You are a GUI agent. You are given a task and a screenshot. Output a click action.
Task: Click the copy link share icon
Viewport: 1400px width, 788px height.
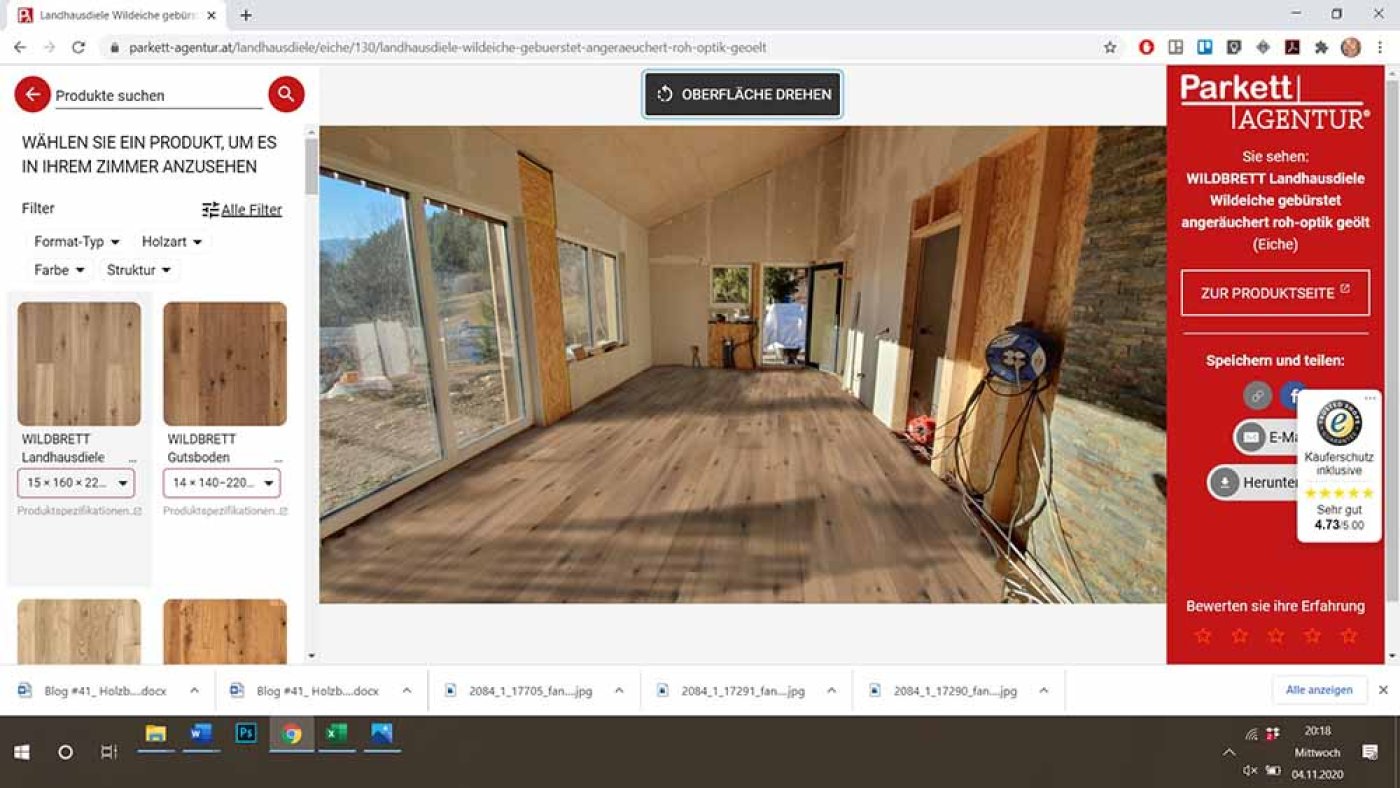tap(1257, 395)
